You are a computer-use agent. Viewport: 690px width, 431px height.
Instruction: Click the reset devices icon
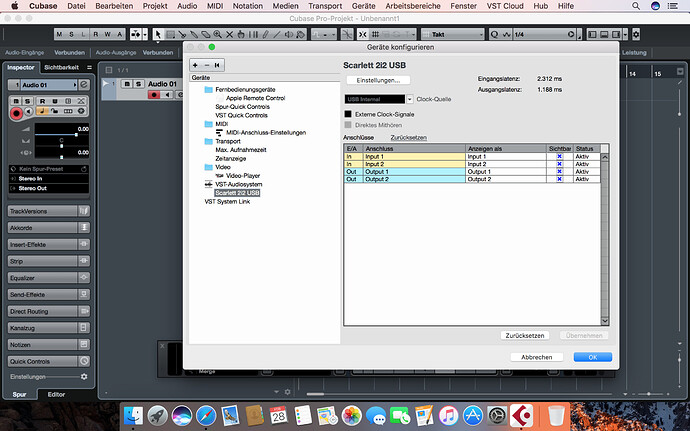coord(217,65)
